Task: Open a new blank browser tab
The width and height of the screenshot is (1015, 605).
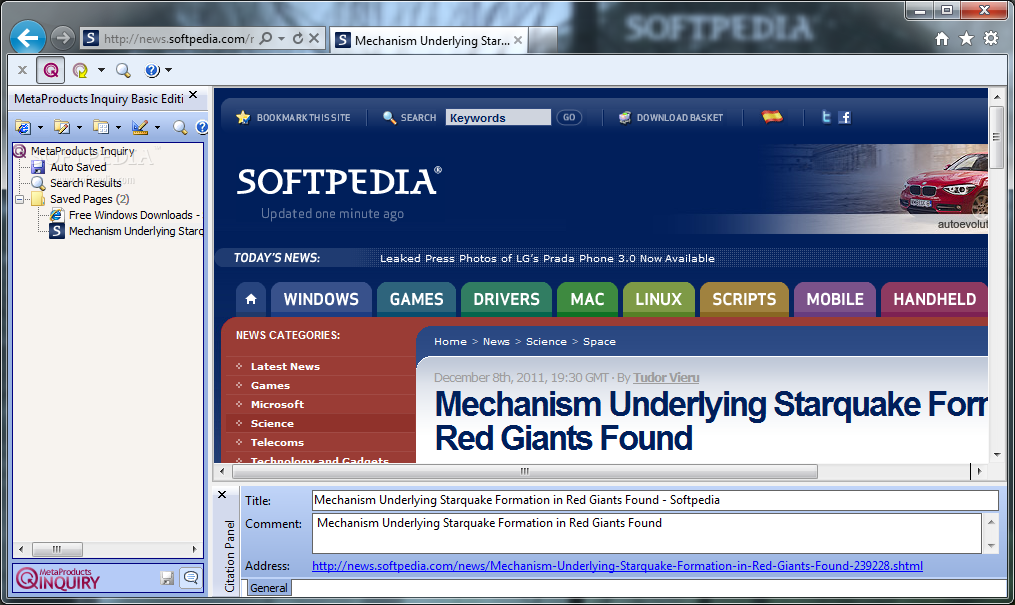Action: point(543,40)
